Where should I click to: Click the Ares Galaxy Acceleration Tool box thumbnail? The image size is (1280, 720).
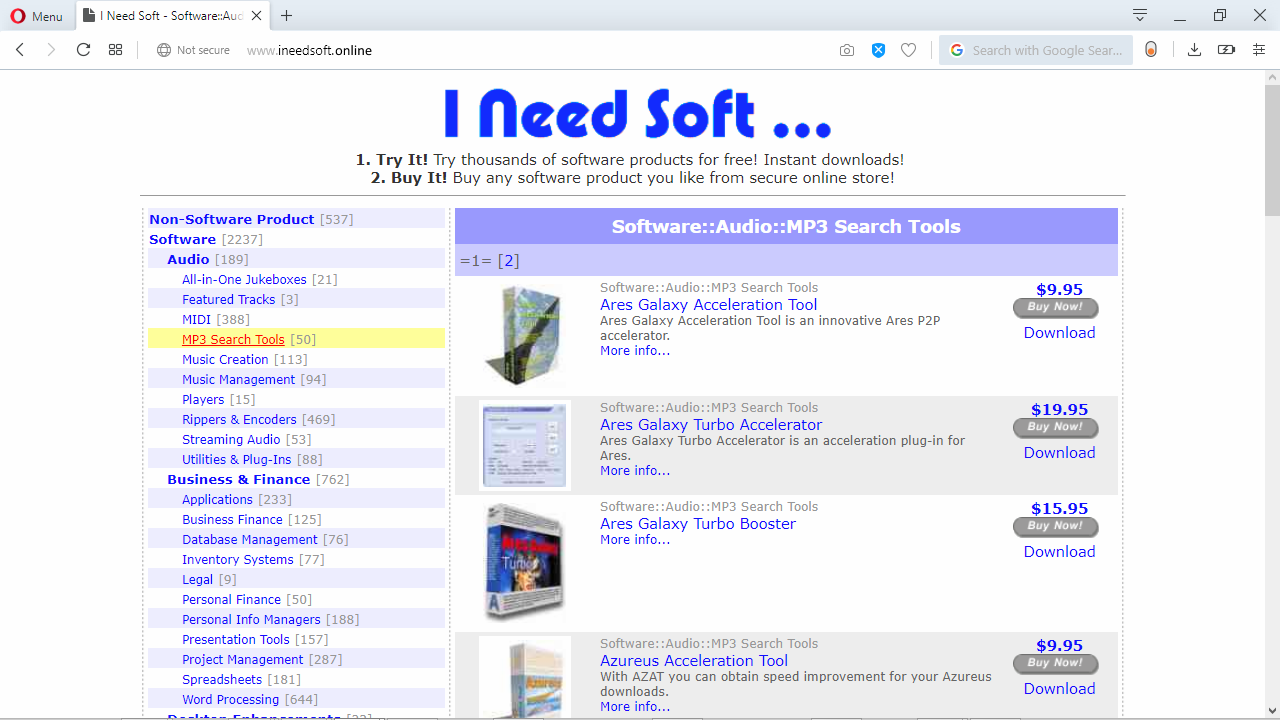pos(525,334)
